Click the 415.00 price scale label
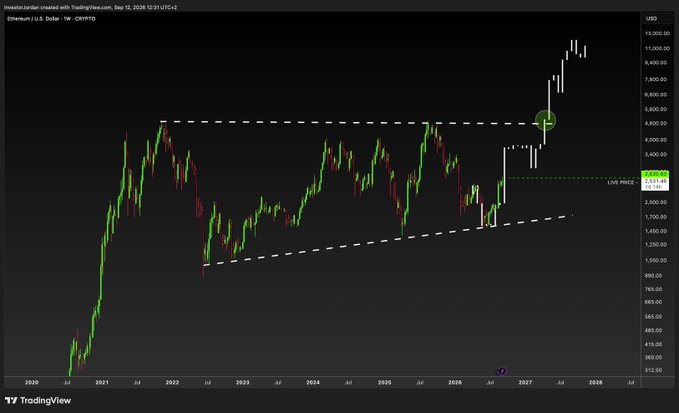The height and width of the screenshot is (413, 679). [x=653, y=345]
